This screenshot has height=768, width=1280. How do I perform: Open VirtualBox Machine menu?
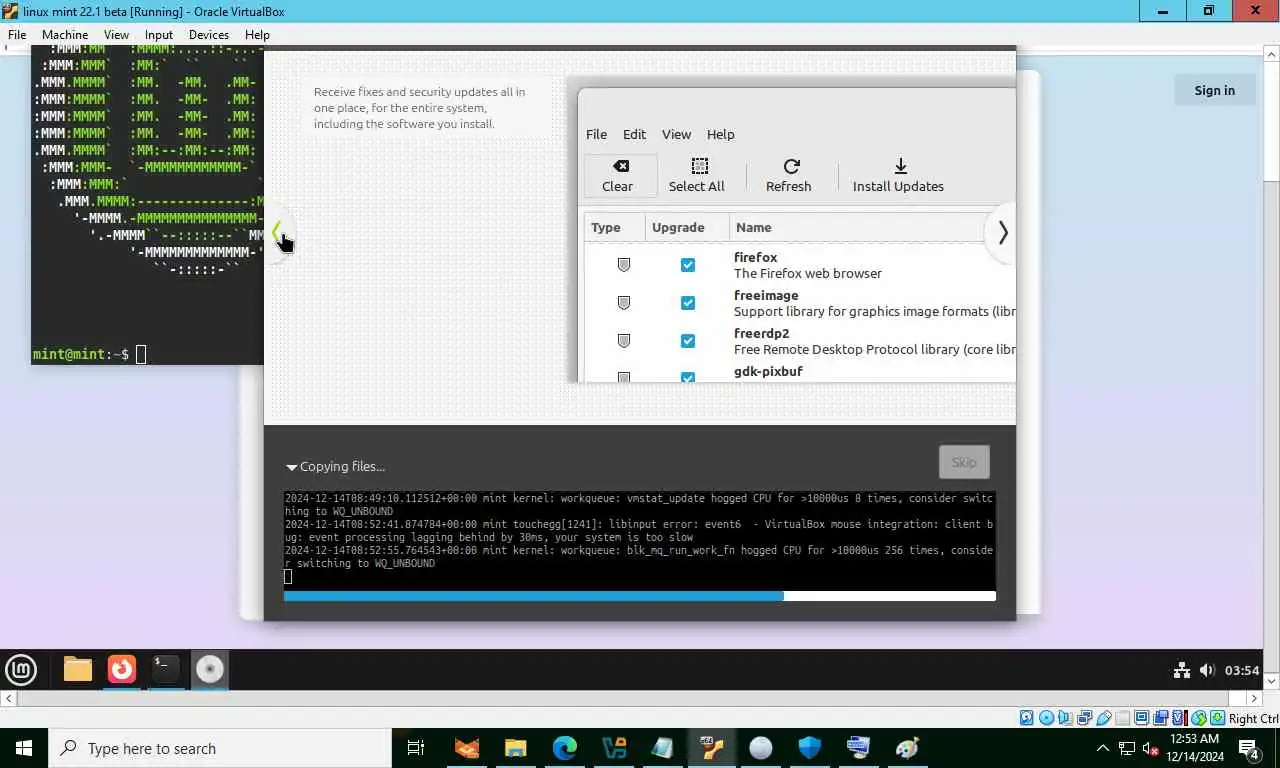[x=65, y=34]
